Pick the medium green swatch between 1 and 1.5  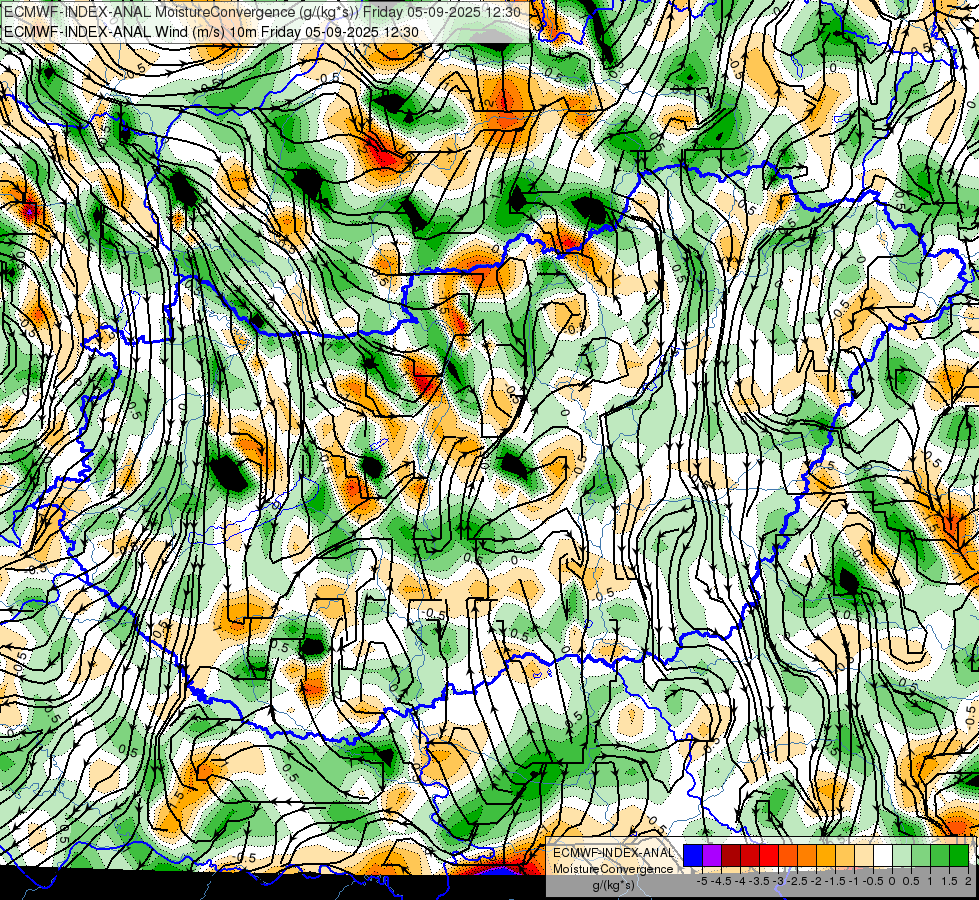(x=940, y=855)
